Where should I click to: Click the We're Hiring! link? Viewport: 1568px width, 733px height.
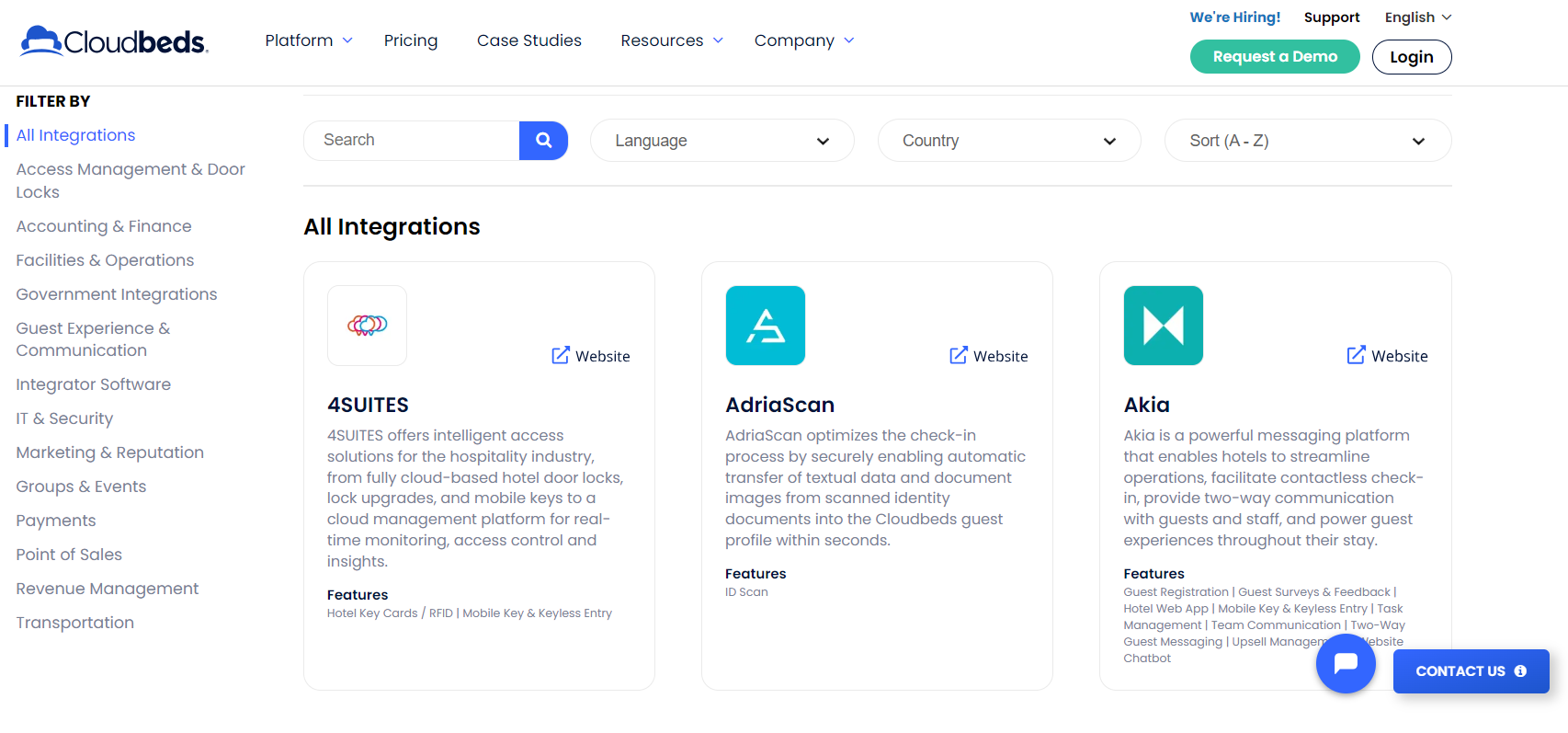point(1234,17)
